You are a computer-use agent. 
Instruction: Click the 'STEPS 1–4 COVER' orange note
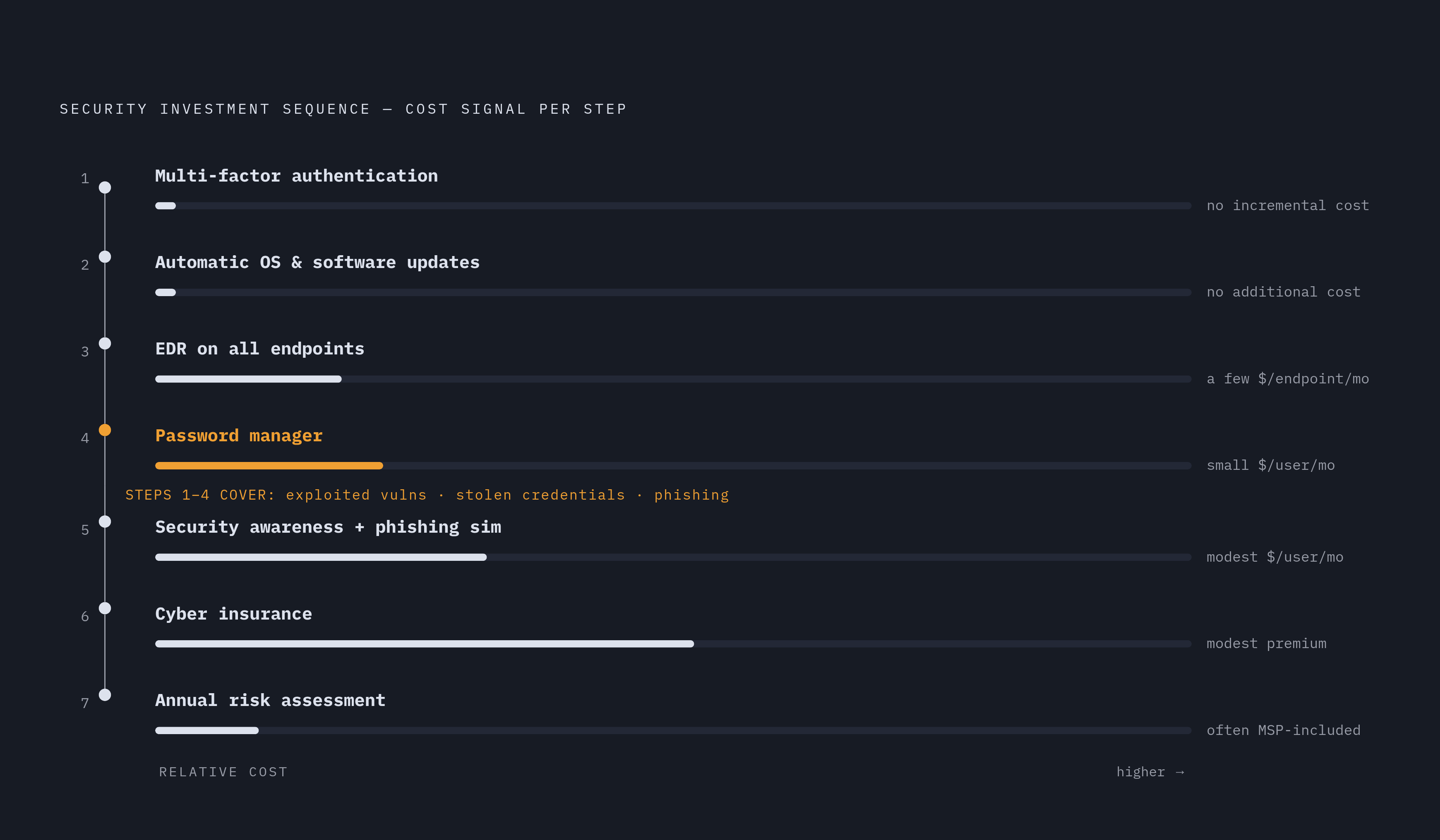pos(427,495)
